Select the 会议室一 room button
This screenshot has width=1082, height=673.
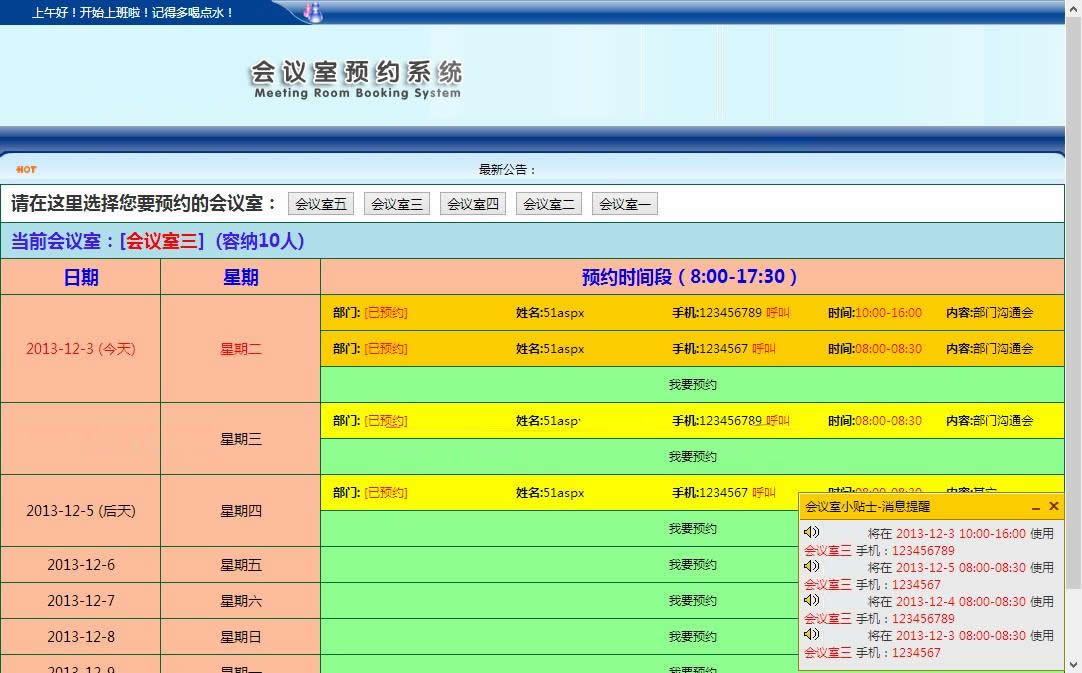coord(624,203)
